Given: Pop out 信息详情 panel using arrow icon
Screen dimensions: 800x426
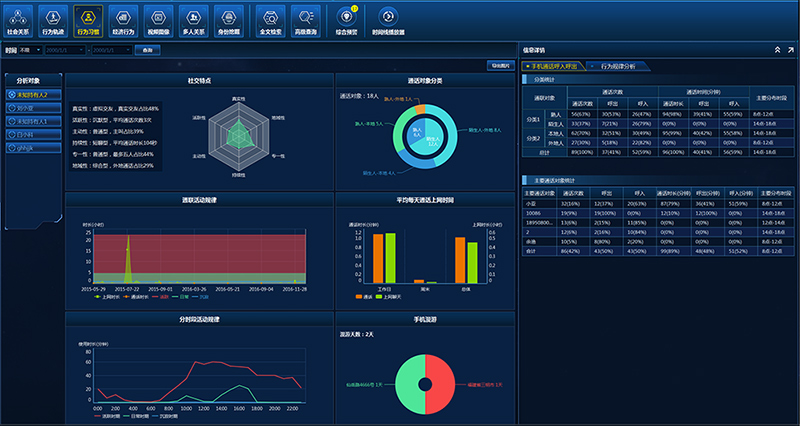Looking at the screenshot, I should (790, 49).
